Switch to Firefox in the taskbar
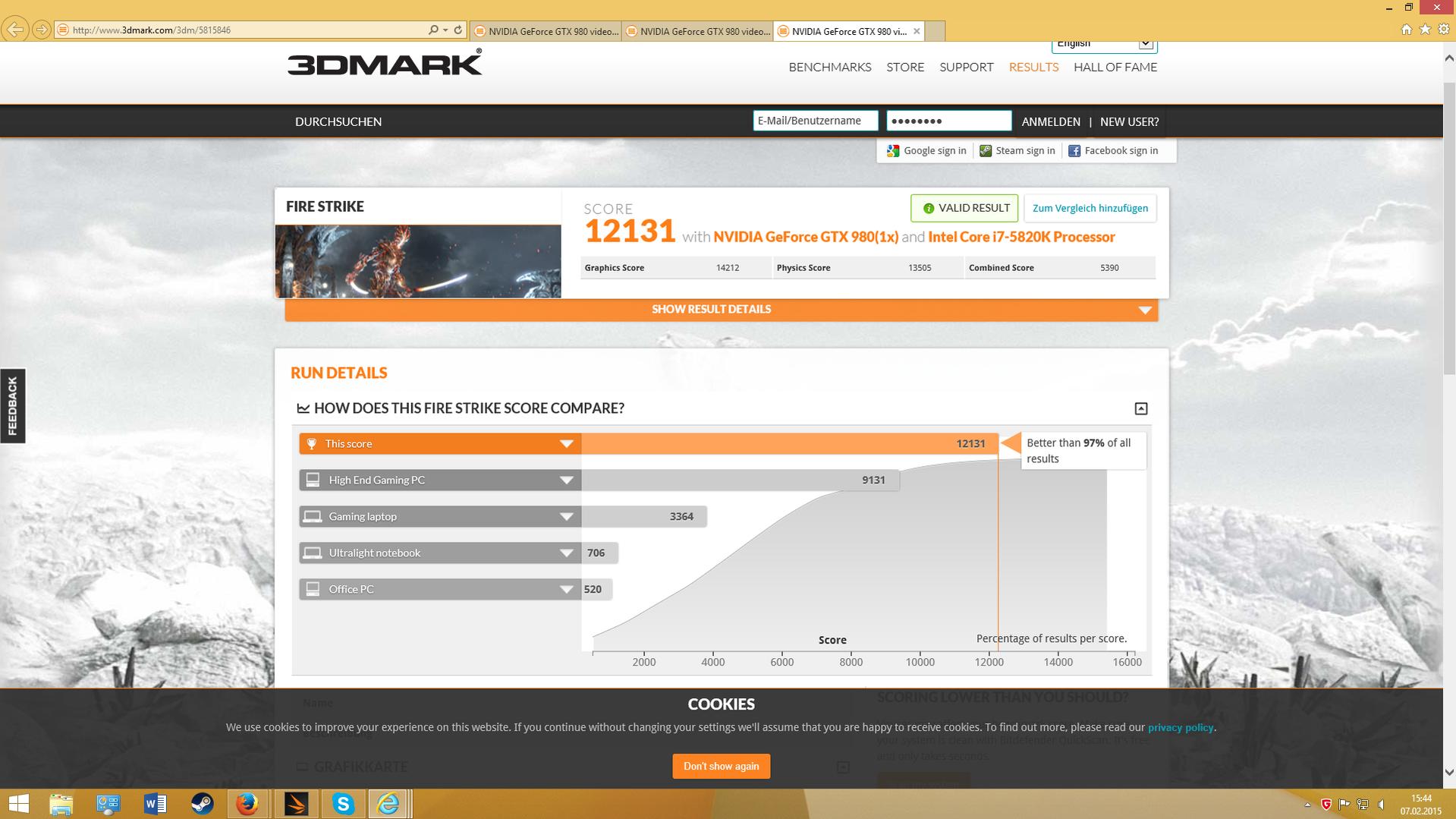1456x819 pixels. [247, 804]
